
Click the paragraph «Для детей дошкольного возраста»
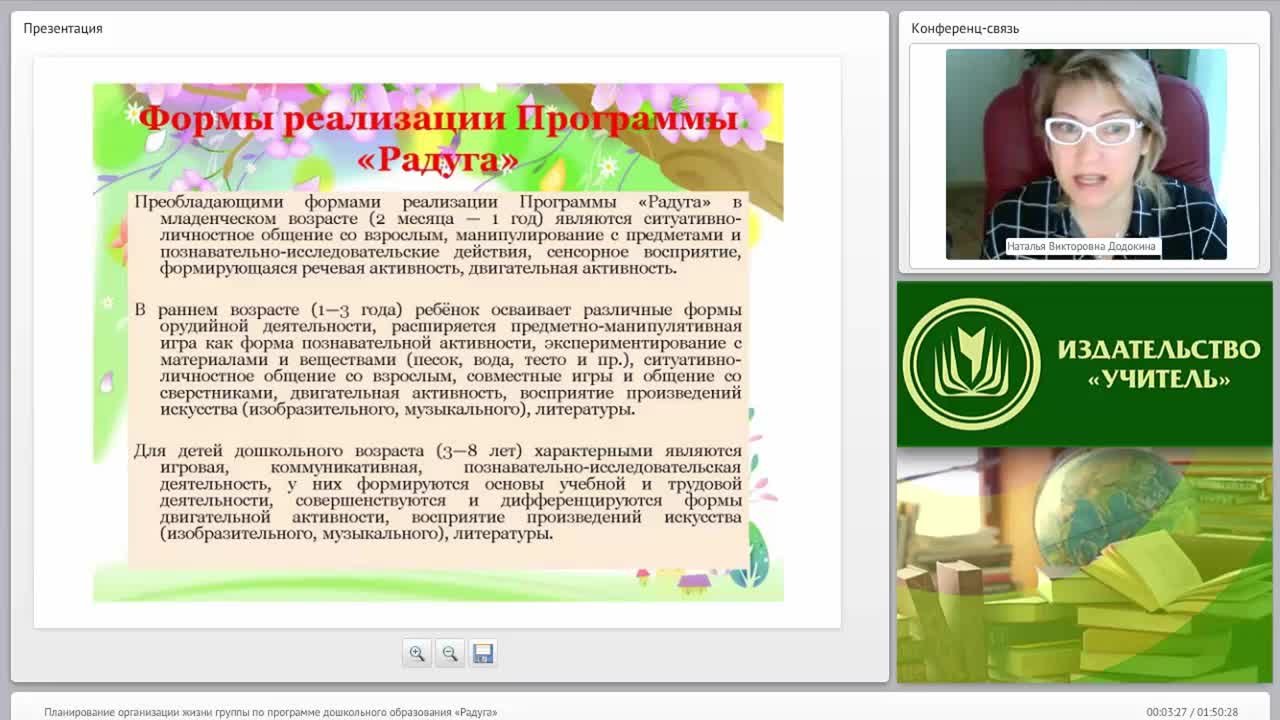(438, 492)
